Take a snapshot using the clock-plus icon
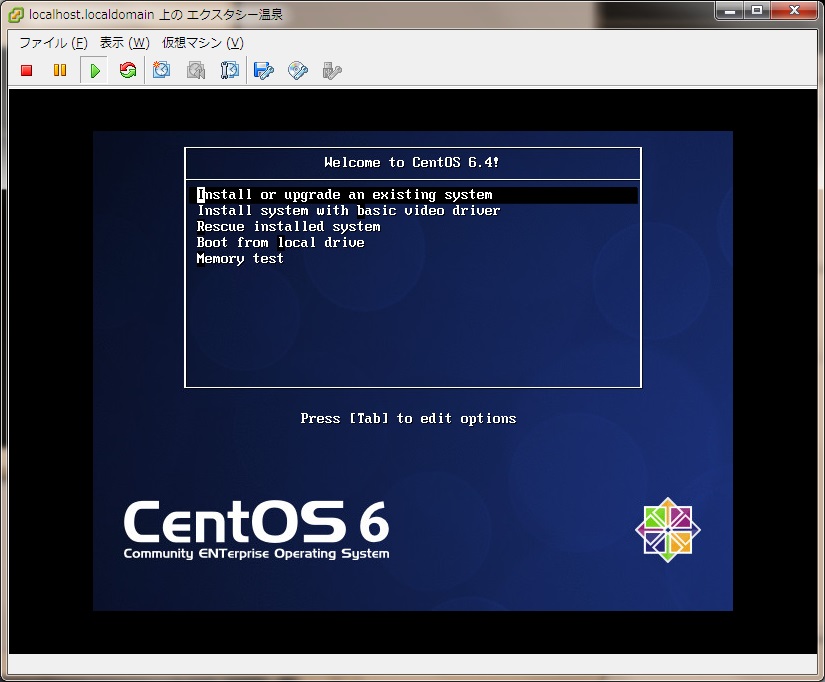This screenshot has height=682, width=825. click(x=161, y=69)
